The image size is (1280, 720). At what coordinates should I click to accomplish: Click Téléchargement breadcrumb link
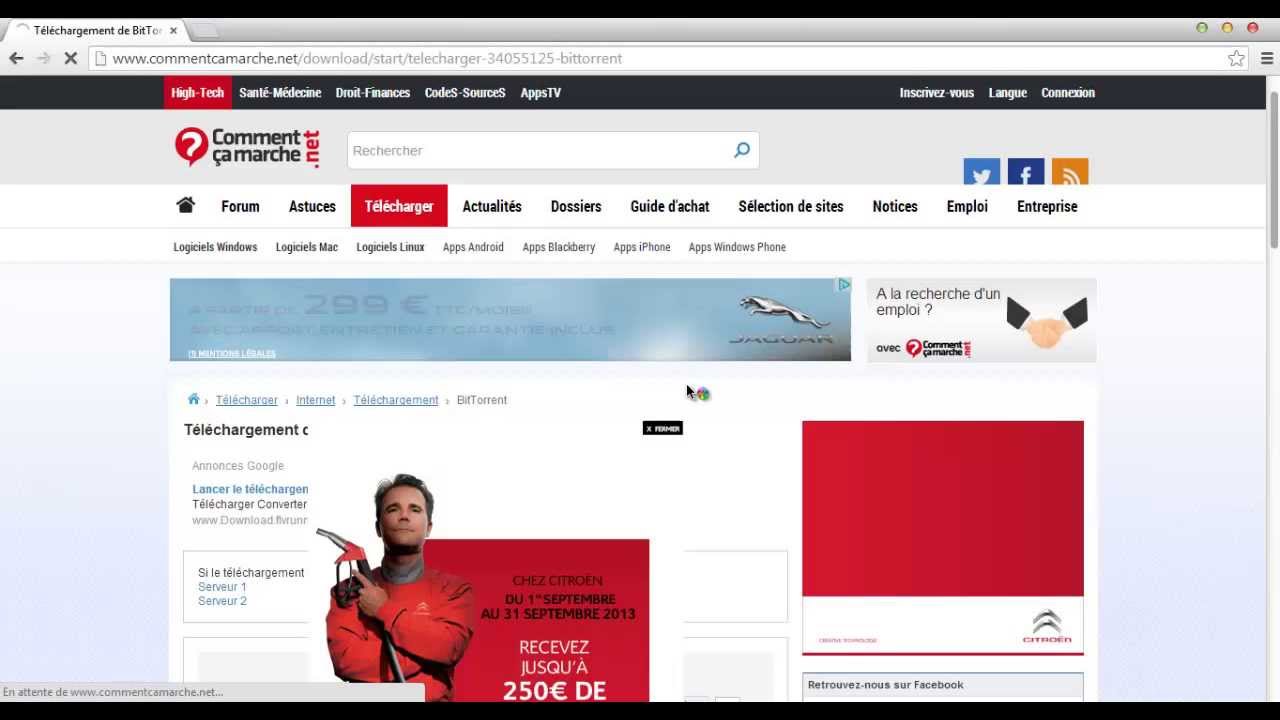pyautogui.click(x=395, y=400)
